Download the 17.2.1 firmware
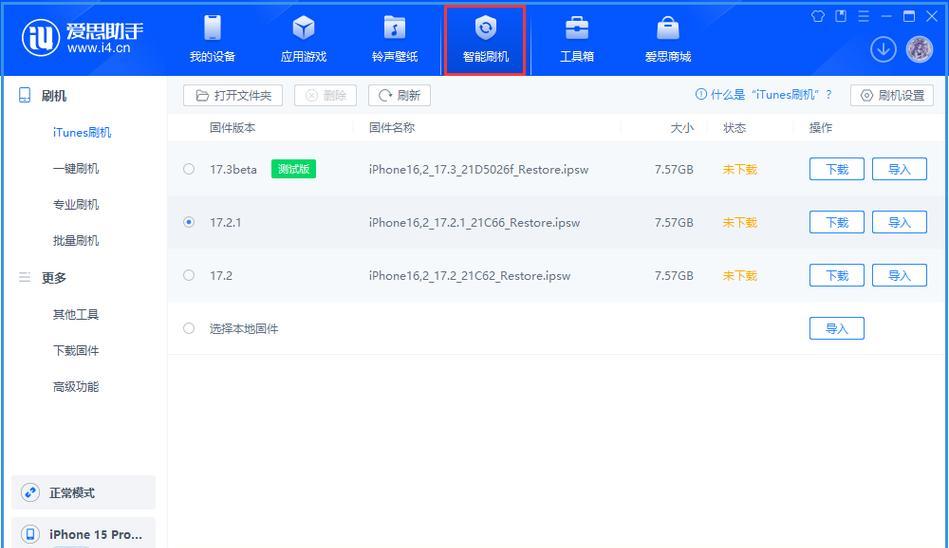 point(836,222)
